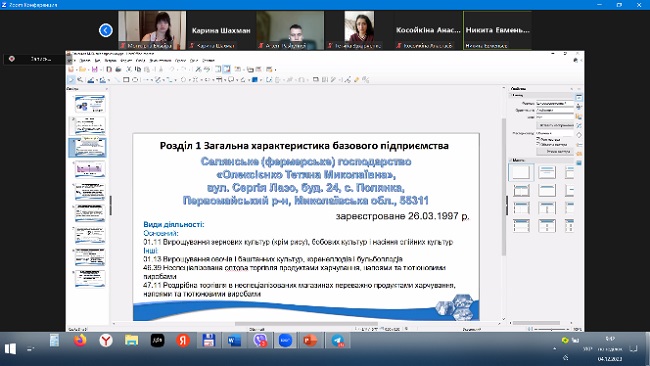Select Карина Шахман participant tile
This screenshot has height=366, width=650.
coord(221,30)
